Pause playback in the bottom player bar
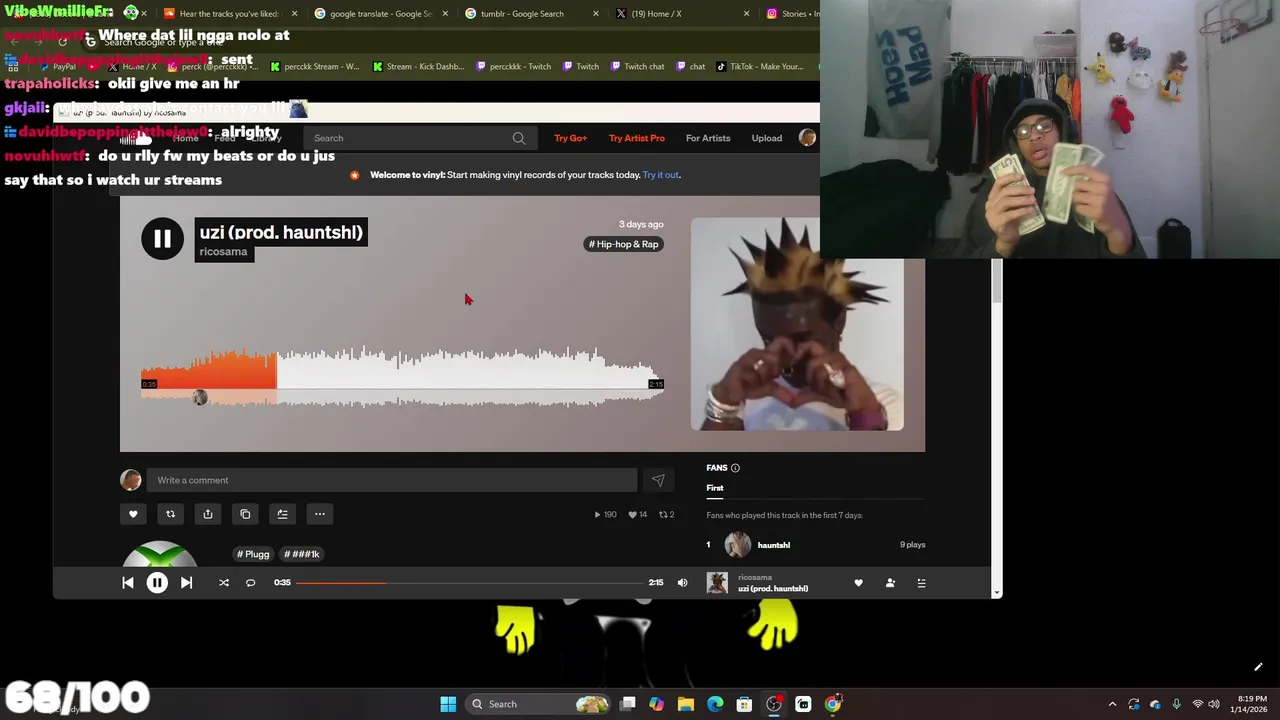The height and width of the screenshot is (720, 1280). point(157,583)
